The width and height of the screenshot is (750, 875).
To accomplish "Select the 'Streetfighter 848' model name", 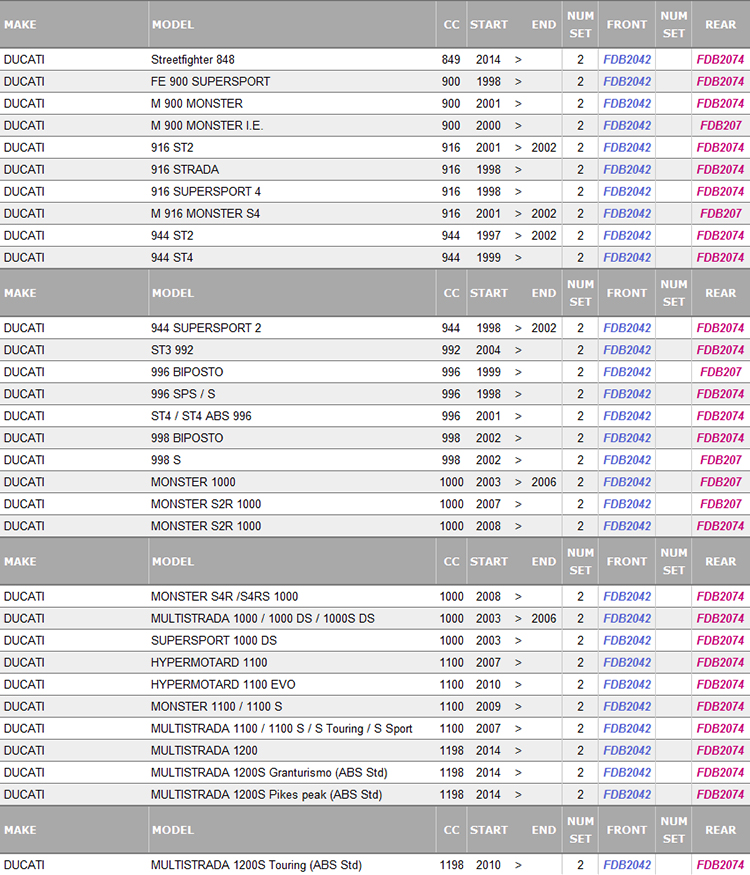I will coord(193,60).
